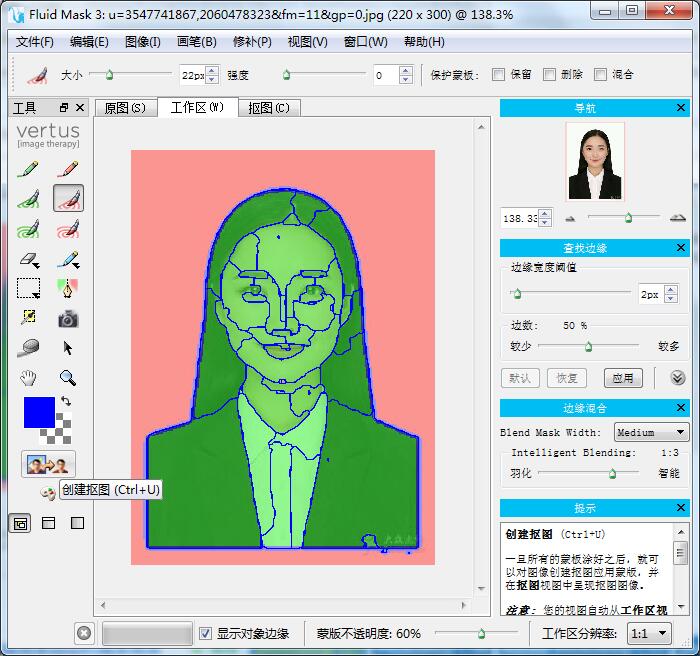Close the 查找边缘 panel
This screenshot has height=656, width=700.
pyautogui.click(x=681, y=247)
